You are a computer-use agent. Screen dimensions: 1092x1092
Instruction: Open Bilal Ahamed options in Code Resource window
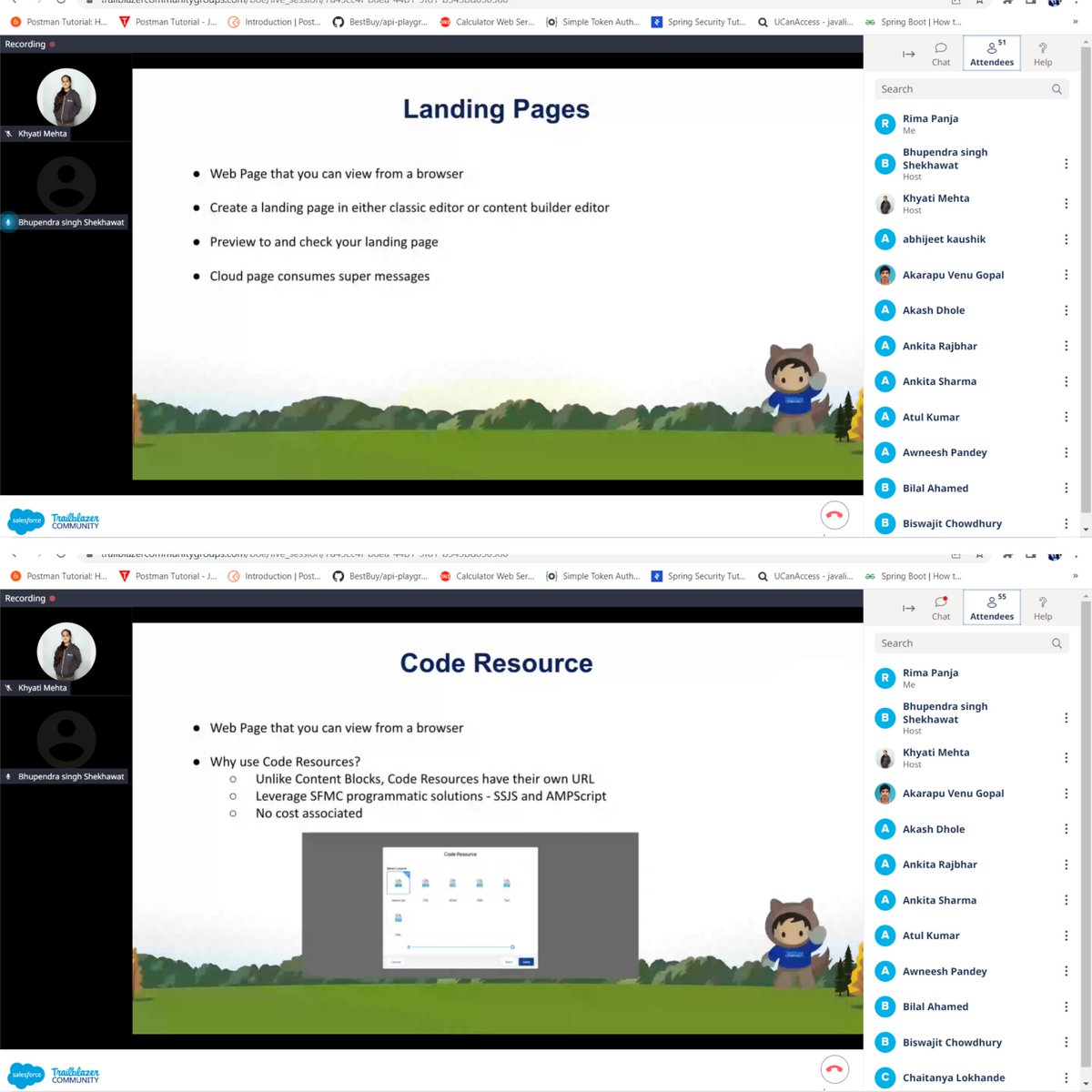(x=1066, y=1006)
